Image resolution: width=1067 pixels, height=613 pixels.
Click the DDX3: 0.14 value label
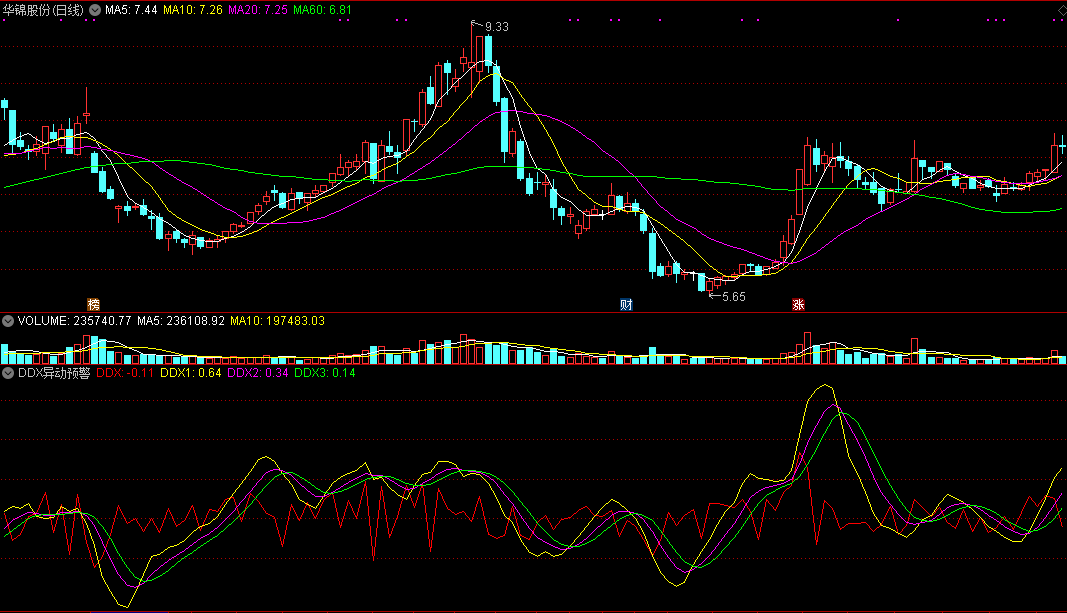point(325,373)
